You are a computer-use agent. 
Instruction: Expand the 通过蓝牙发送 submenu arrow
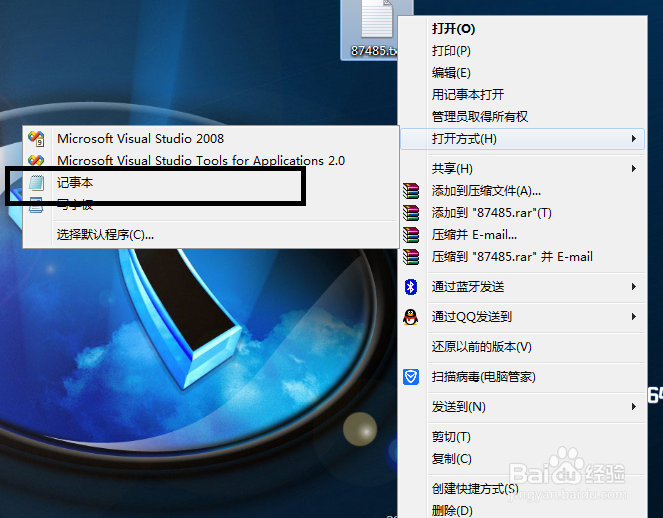[x=633, y=286]
